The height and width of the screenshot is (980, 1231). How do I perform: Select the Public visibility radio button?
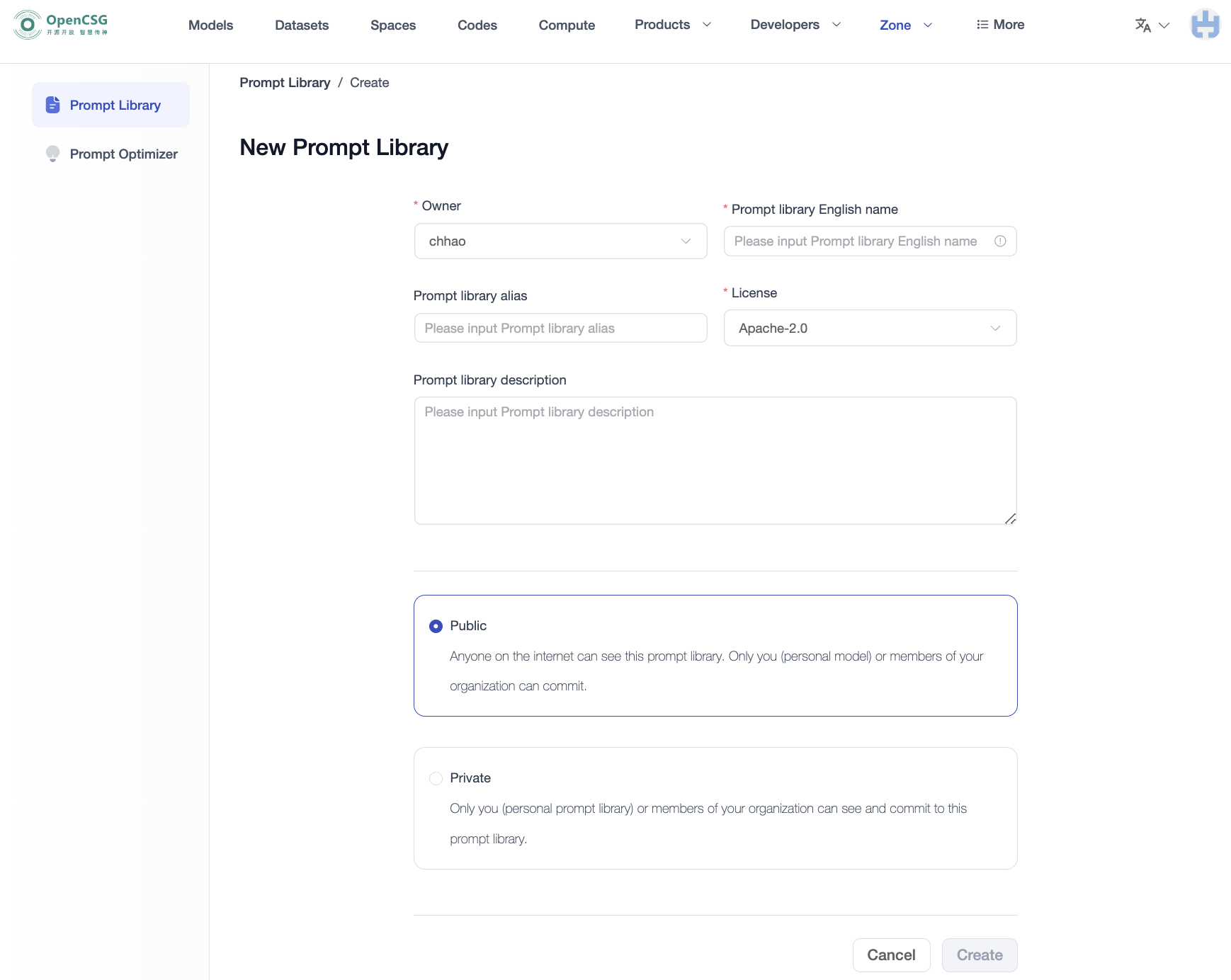coord(435,625)
